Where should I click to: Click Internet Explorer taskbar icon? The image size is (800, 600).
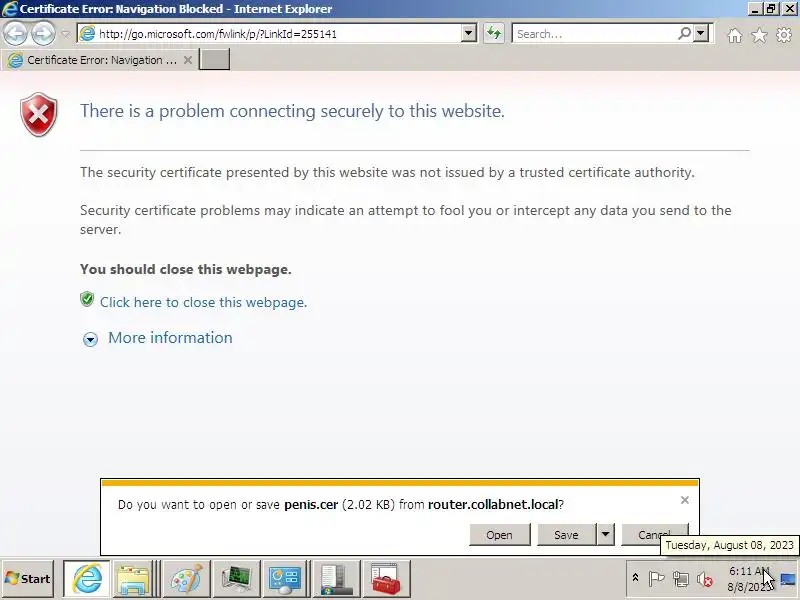click(x=86, y=579)
